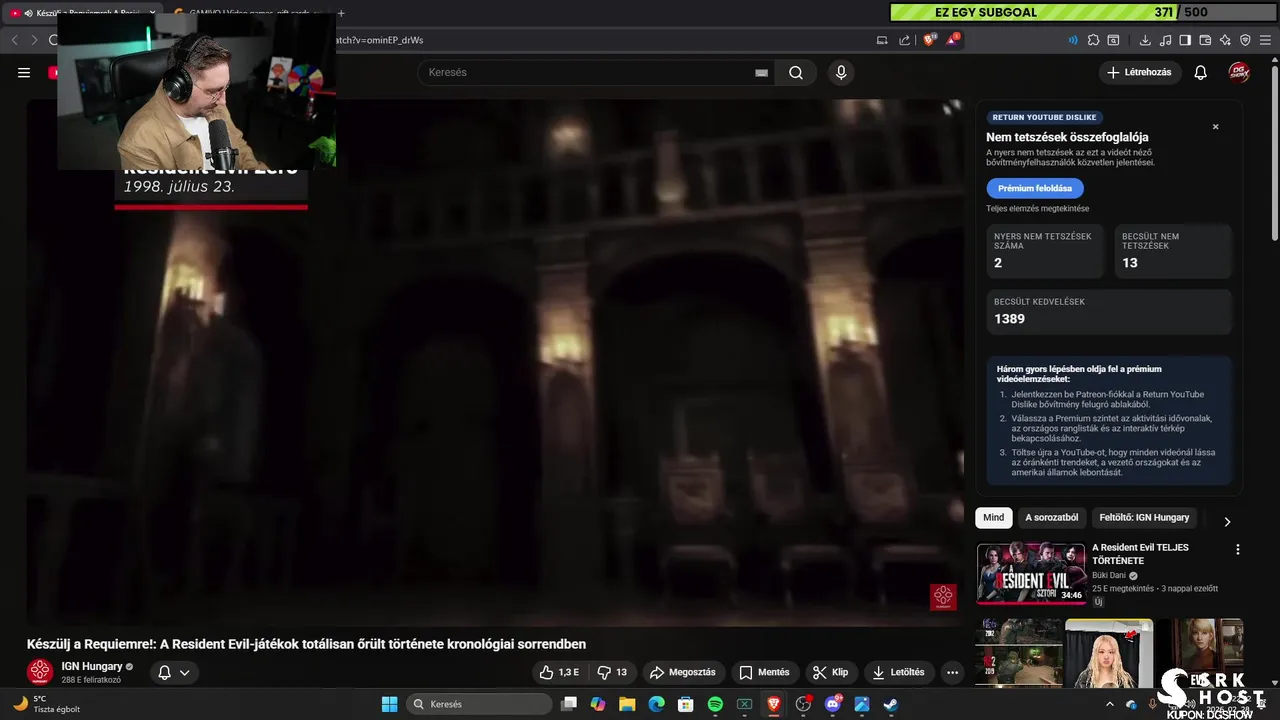Open Discord from the taskbar
The width and height of the screenshot is (1280, 720).
coord(832,704)
